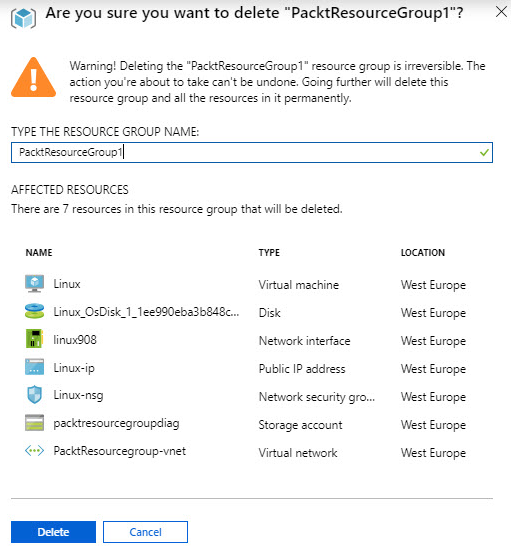Select the PacktResourcegroup-vnet resource name
This screenshot has height=553, width=511.
[x=120, y=451]
